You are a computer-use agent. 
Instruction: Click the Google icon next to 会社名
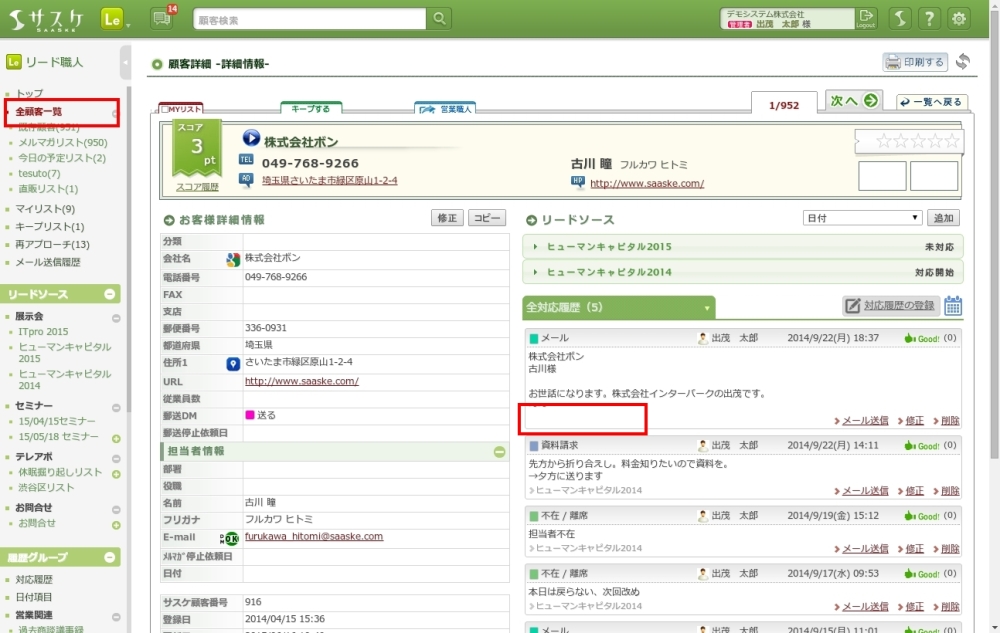233,259
